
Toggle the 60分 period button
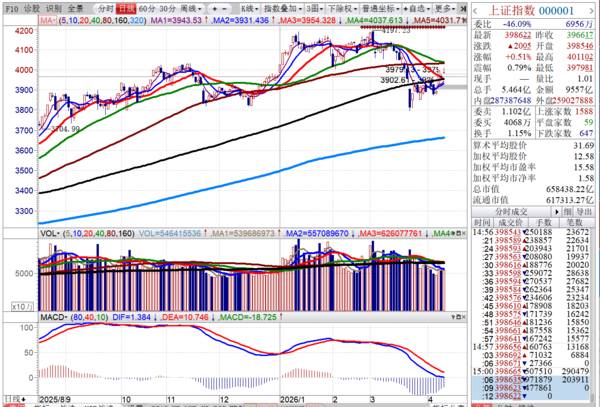pos(147,7)
